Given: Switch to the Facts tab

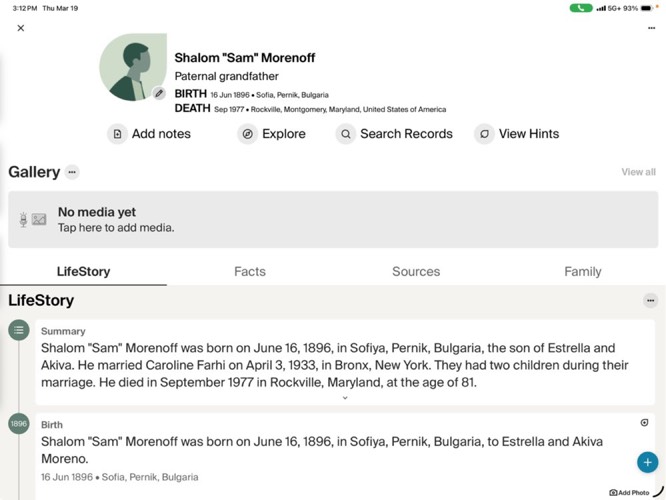Looking at the screenshot, I should tap(250, 271).
